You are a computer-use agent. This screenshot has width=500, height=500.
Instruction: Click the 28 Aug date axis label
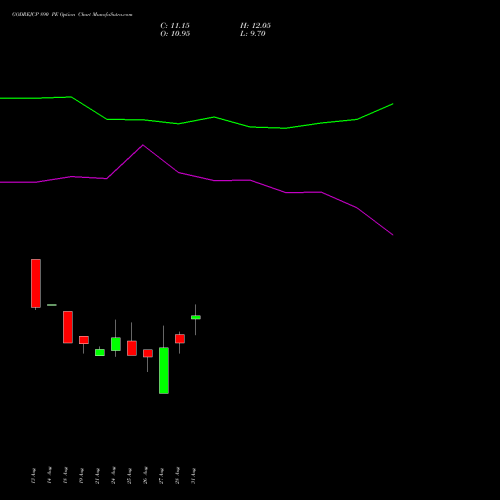point(177,475)
